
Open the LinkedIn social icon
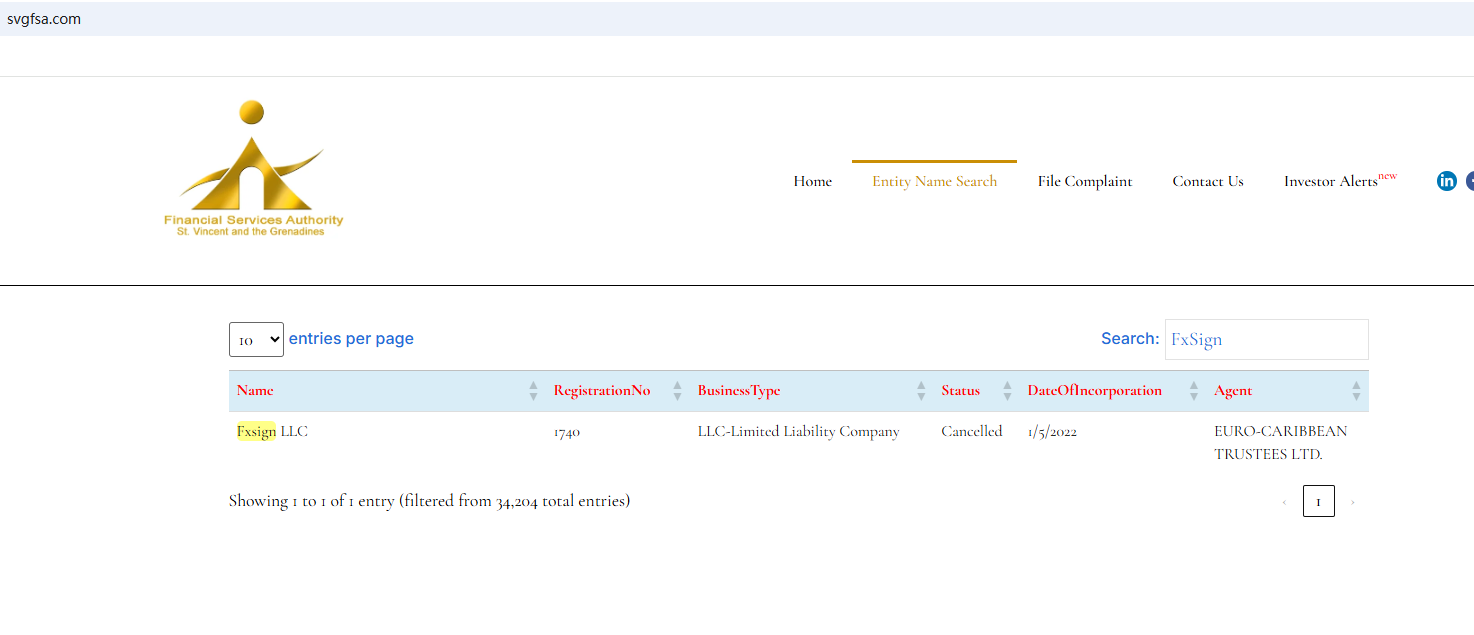click(1446, 181)
